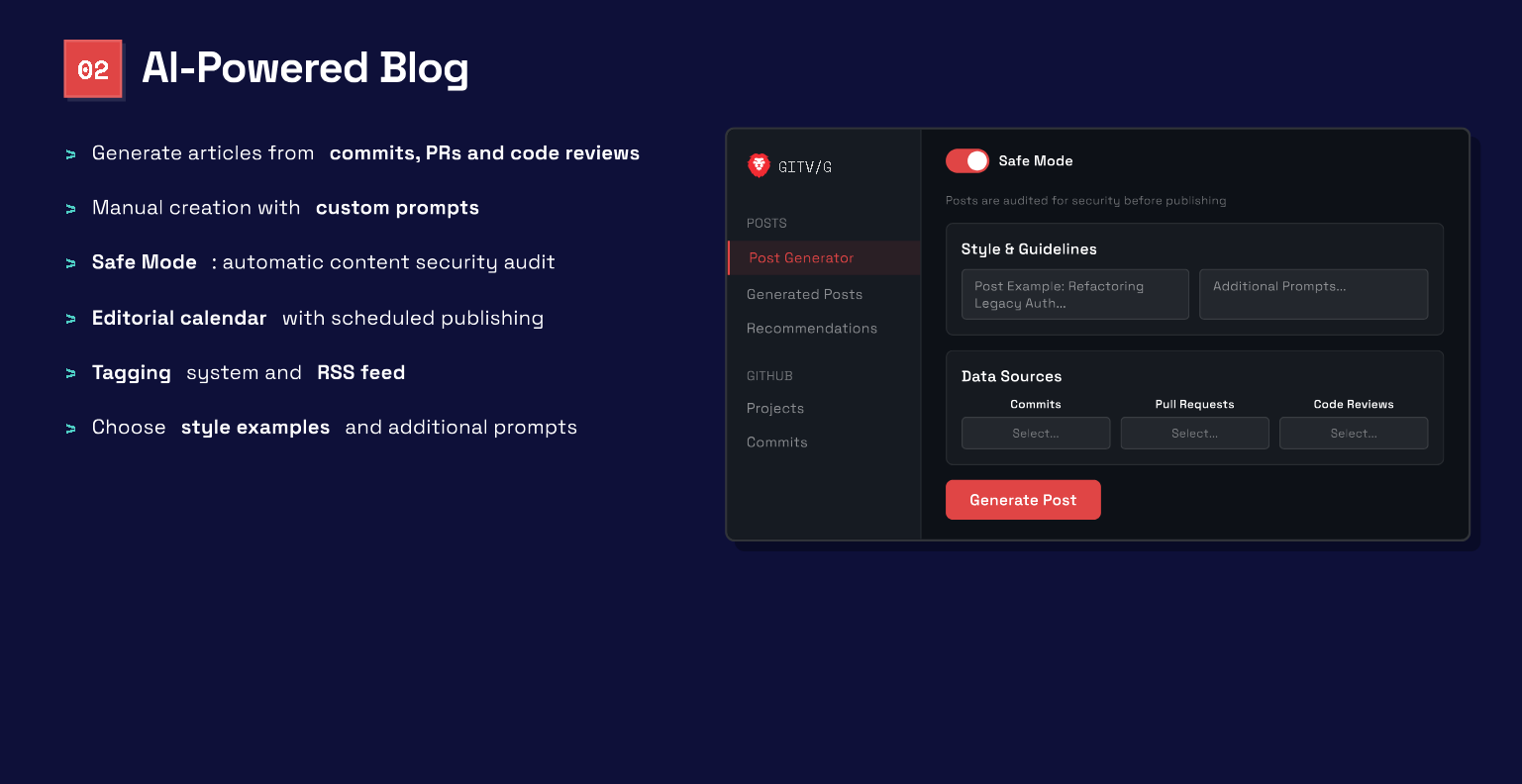Switch to the Generated Posts section
The width and height of the screenshot is (1522, 784).
click(804, 294)
